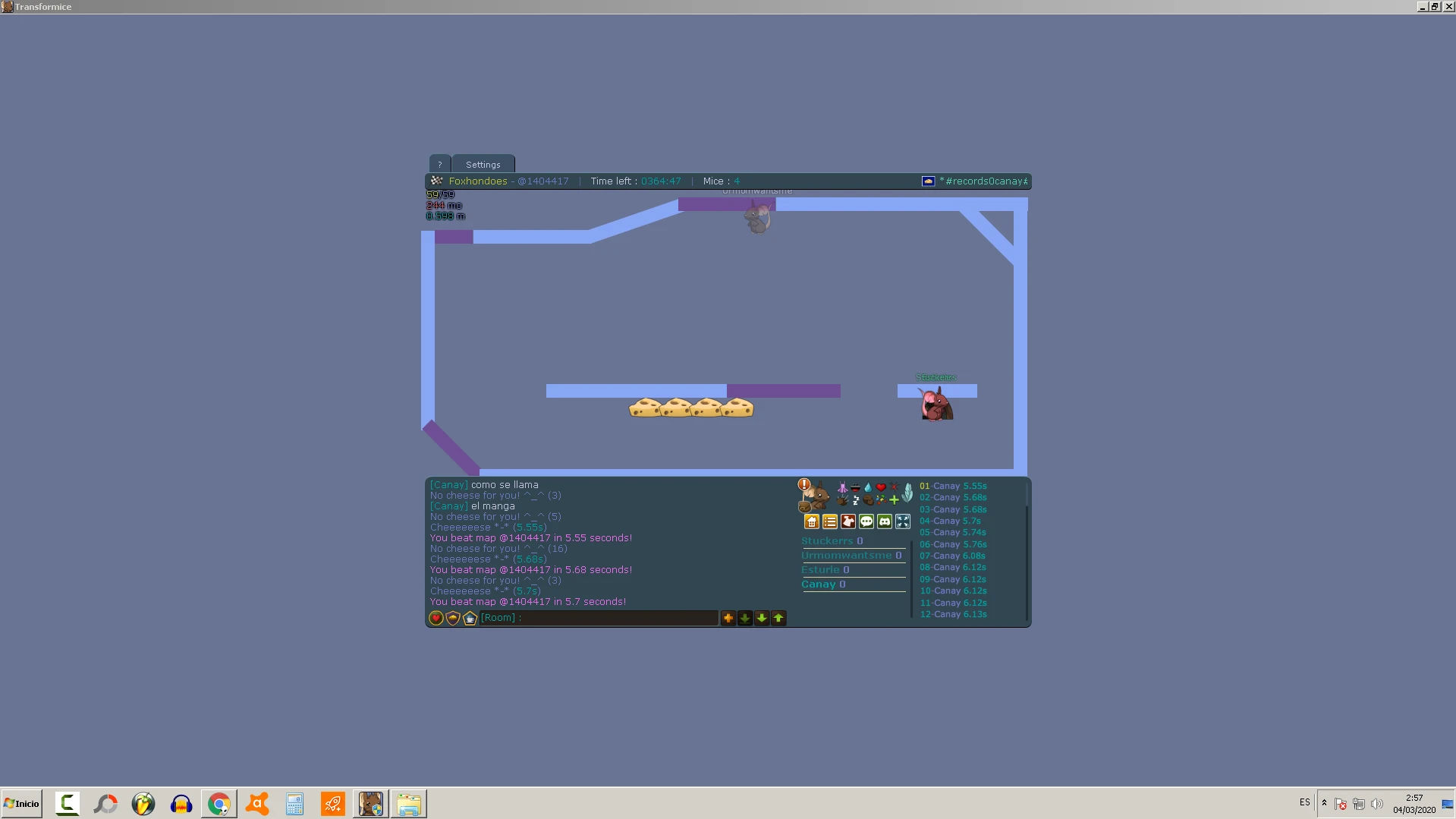Open the tribe shield icon
1456x819 pixels.
453,618
